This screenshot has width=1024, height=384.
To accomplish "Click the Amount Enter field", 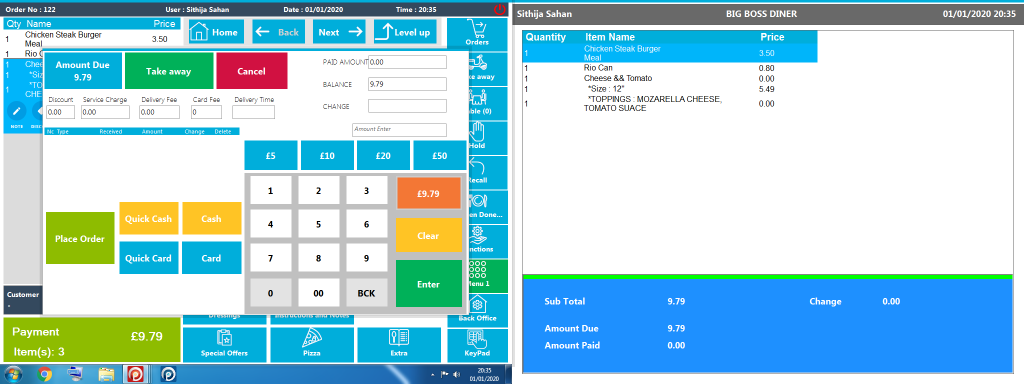I will click(x=399, y=129).
